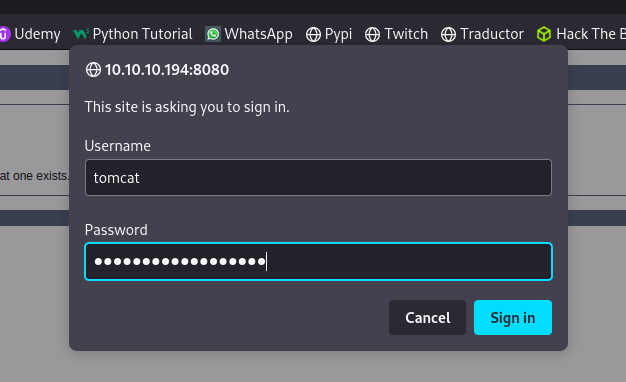
Task: Open the Traductor bookmark text
Action: pos(492,34)
